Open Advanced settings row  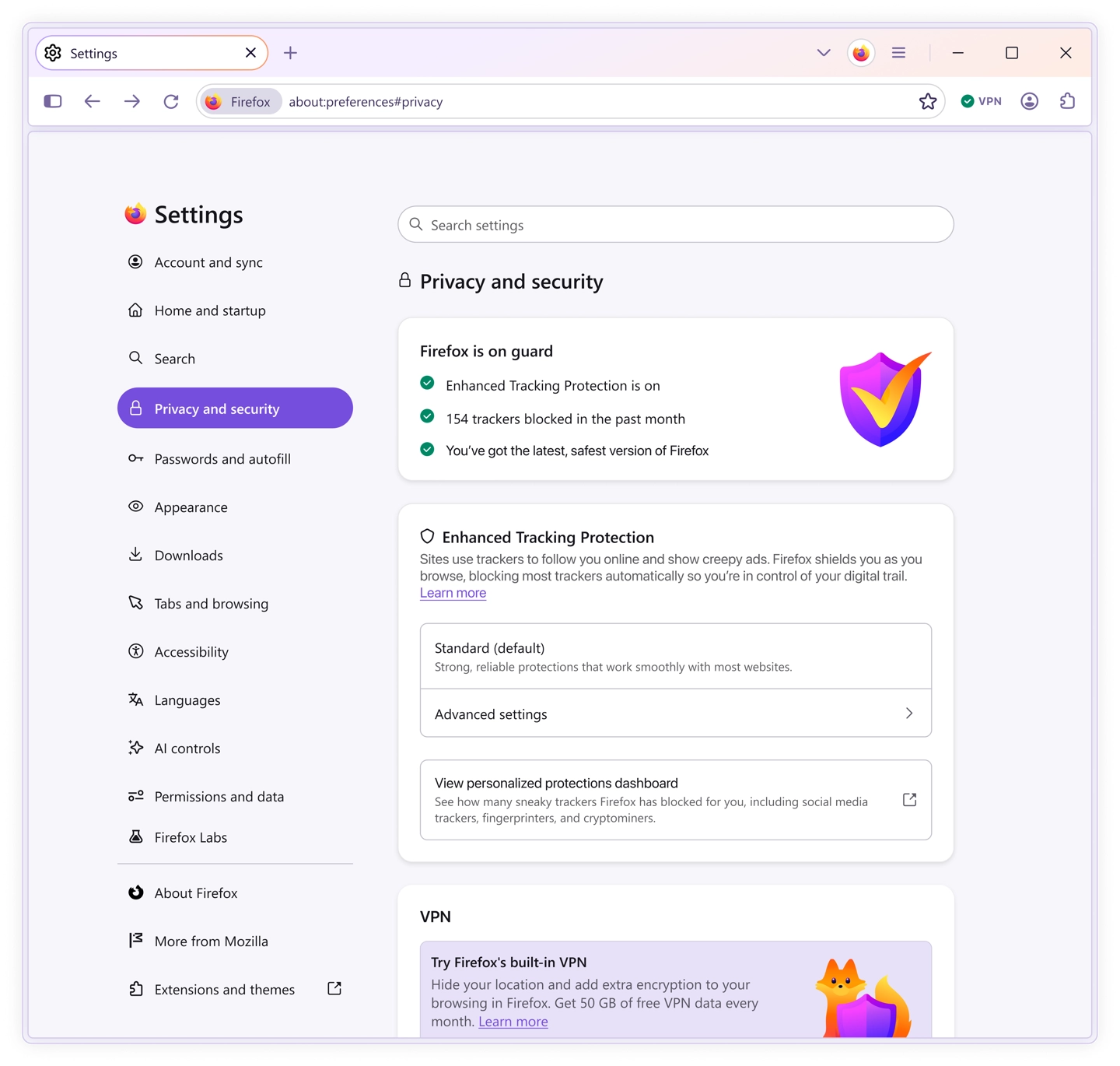[x=676, y=713]
